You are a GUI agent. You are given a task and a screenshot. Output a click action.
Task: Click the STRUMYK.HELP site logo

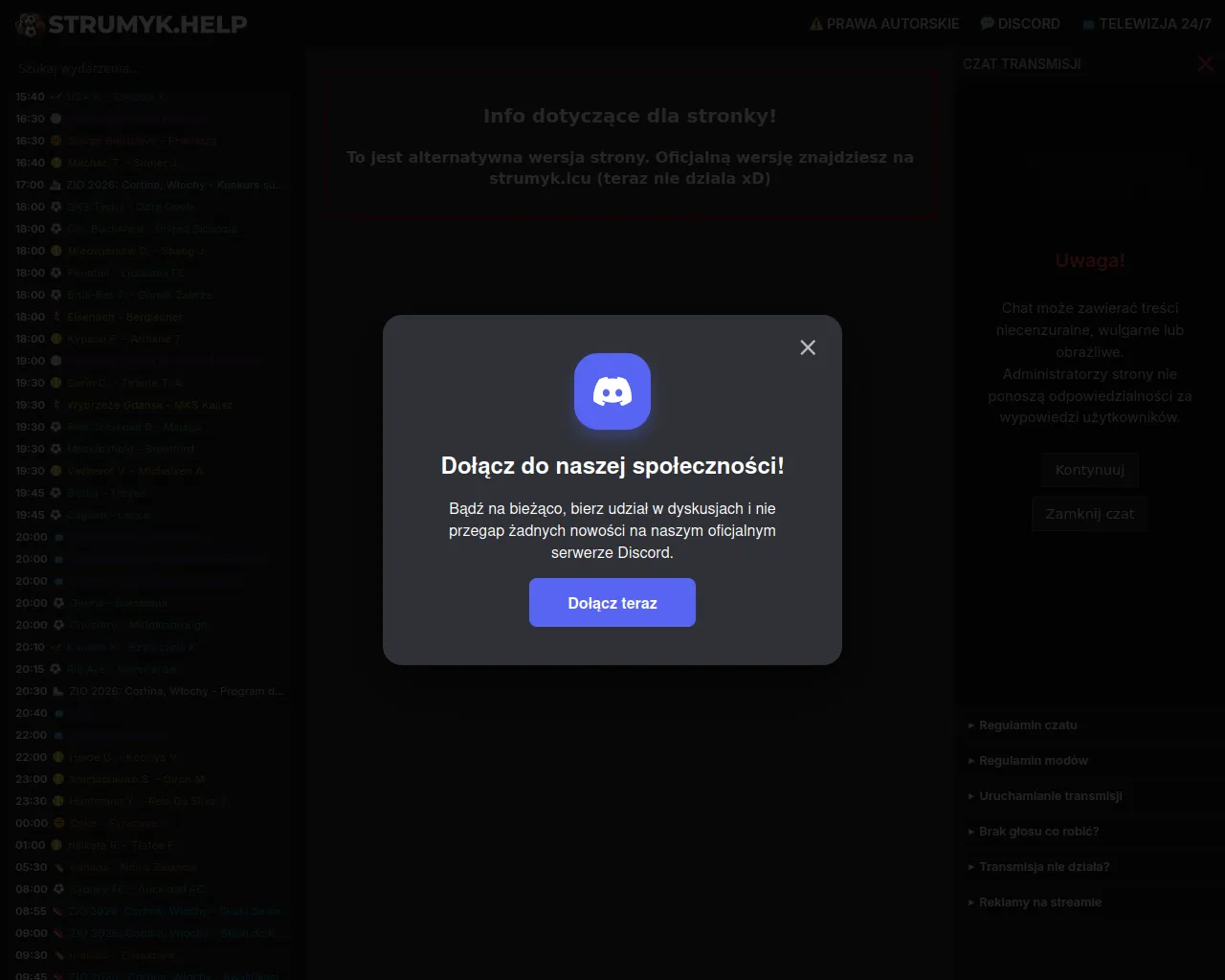click(132, 25)
